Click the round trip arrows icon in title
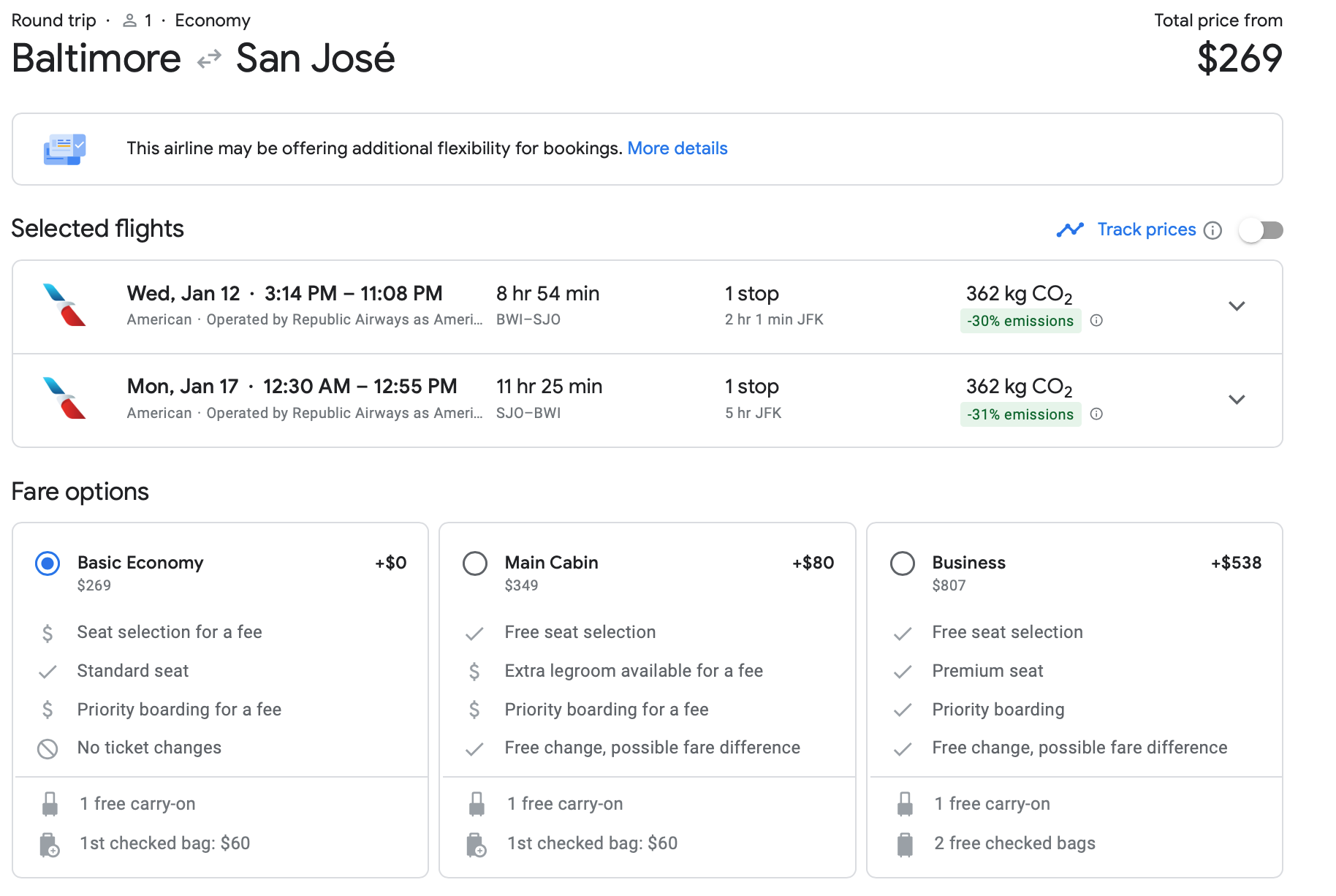This screenshot has height=896, width=1336. coord(209,58)
